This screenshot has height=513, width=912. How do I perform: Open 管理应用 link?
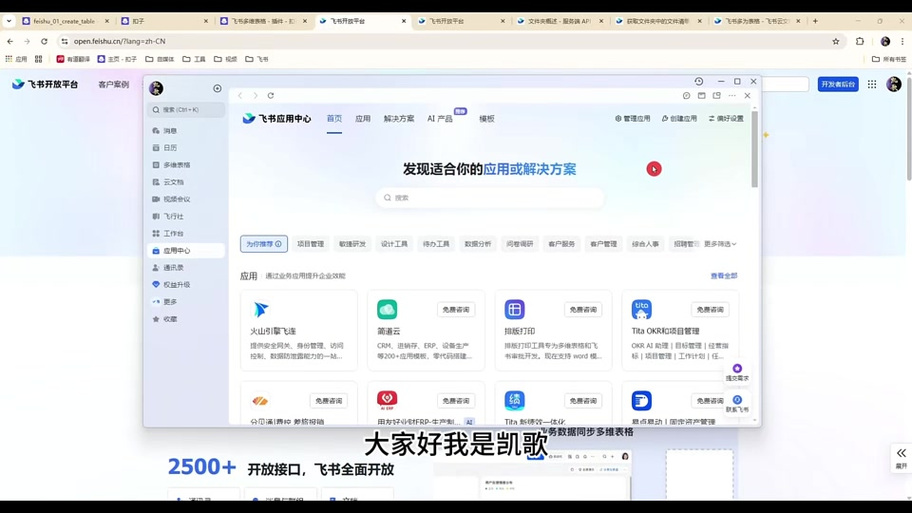tap(633, 119)
